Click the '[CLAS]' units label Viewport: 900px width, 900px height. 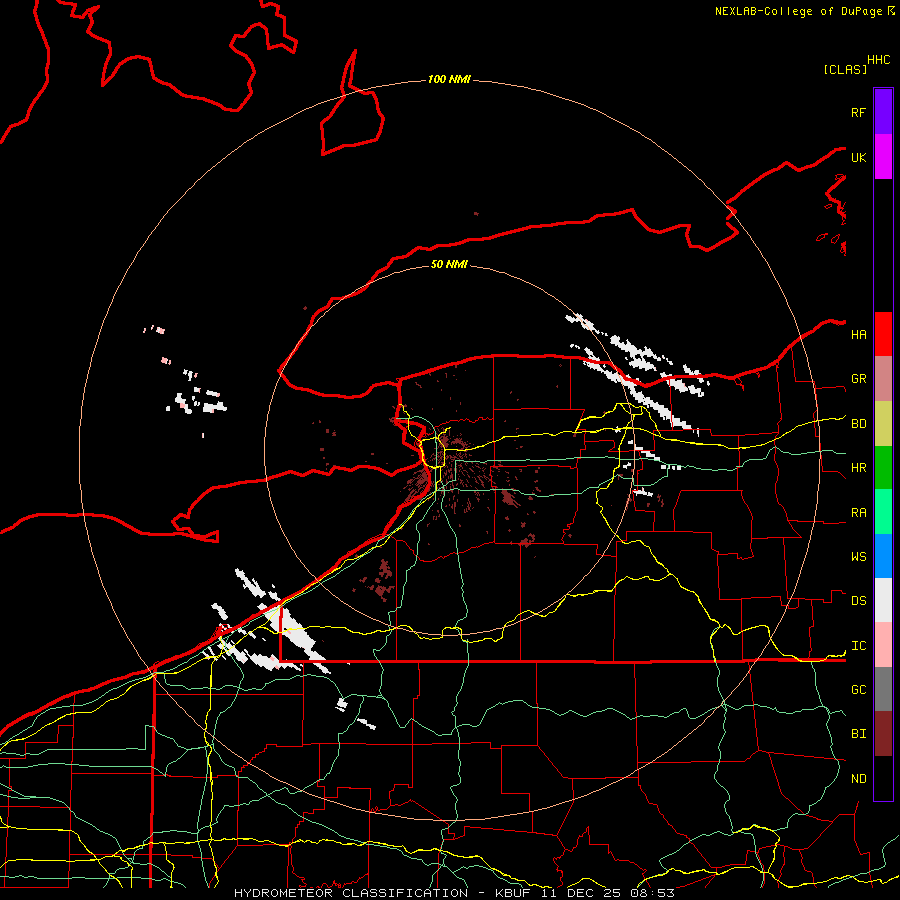pos(845,69)
